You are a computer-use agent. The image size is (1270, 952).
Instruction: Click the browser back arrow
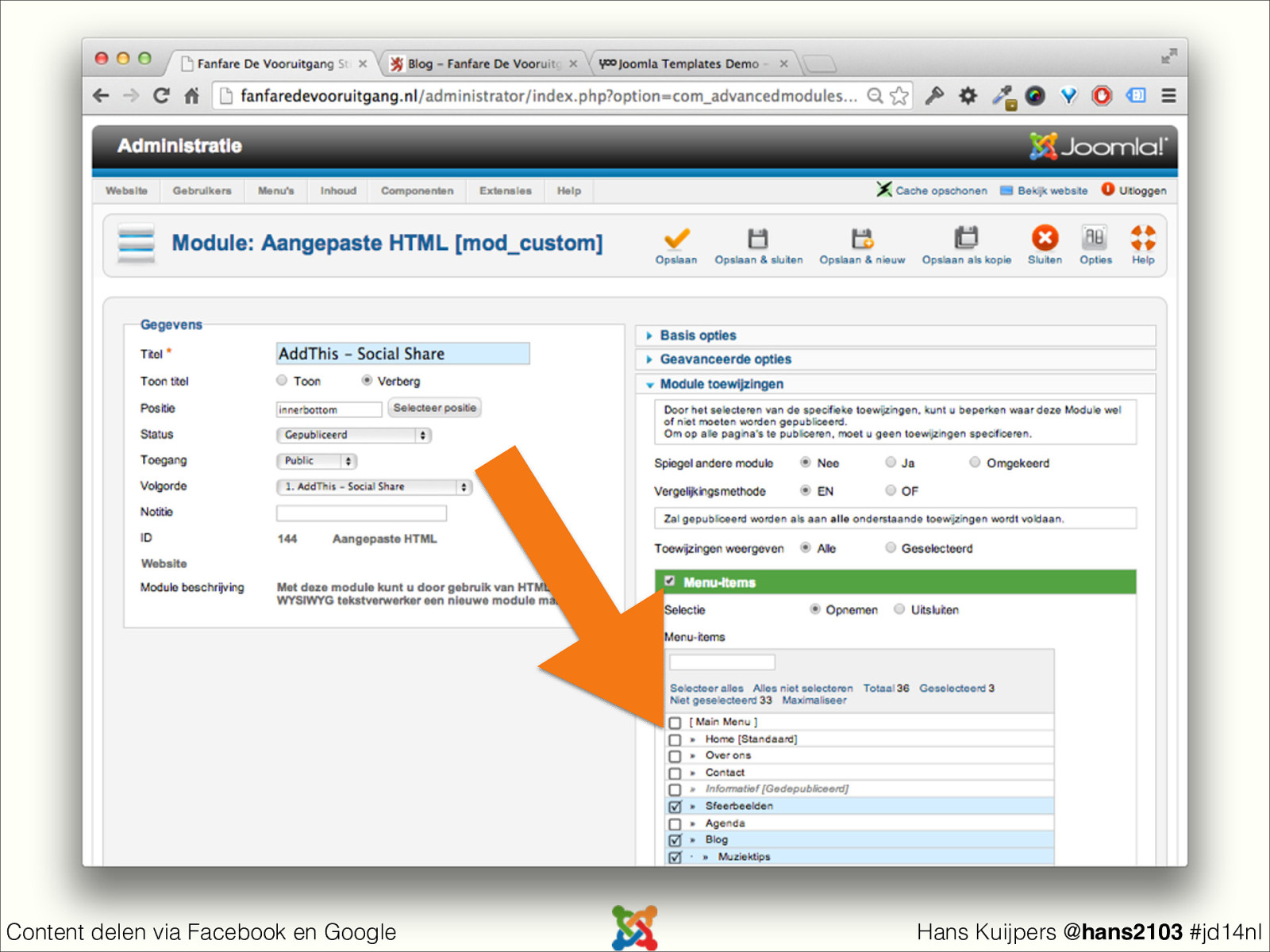click(101, 96)
